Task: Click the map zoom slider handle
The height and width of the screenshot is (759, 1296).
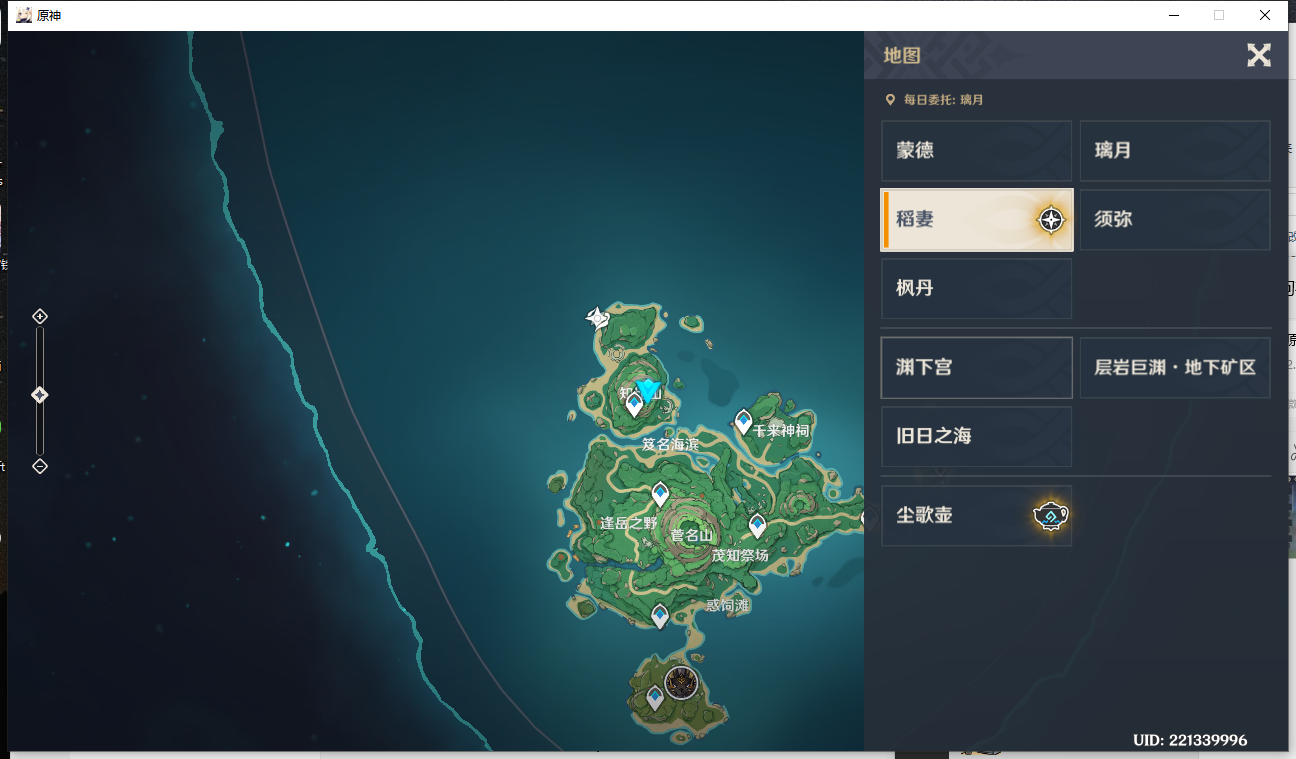Action: pos(40,395)
